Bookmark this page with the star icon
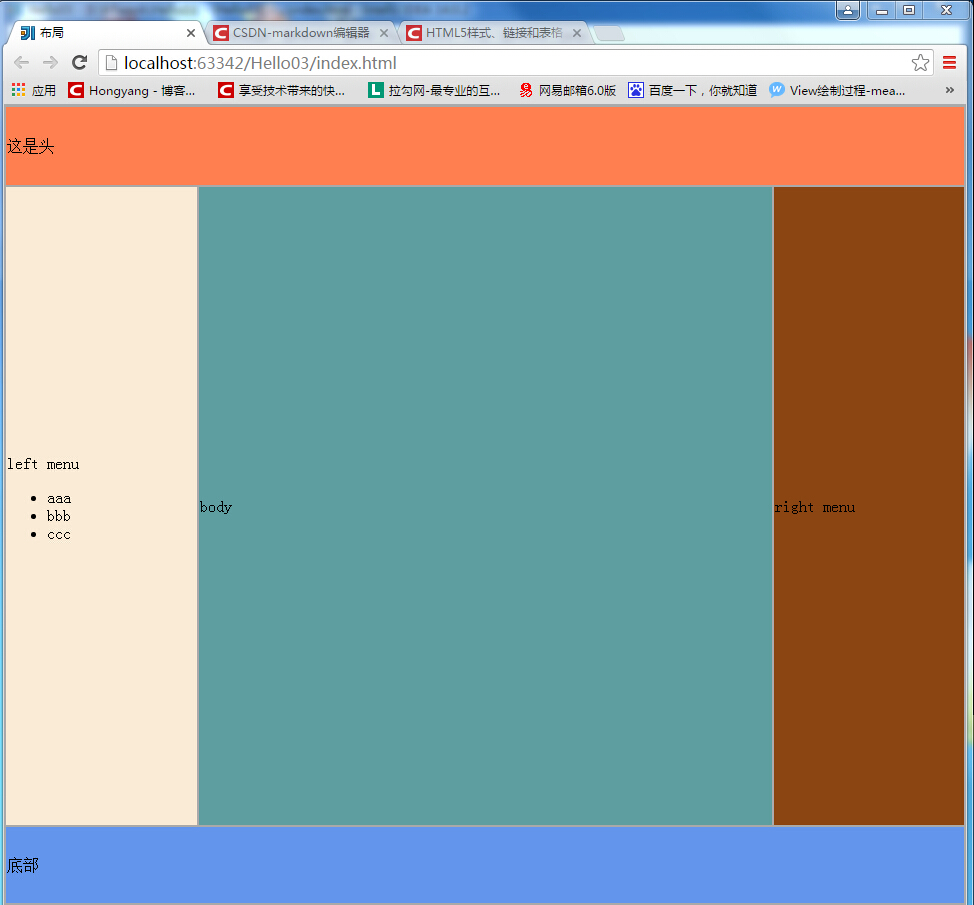Screen dimensions: 974x905 click(920, 63)
